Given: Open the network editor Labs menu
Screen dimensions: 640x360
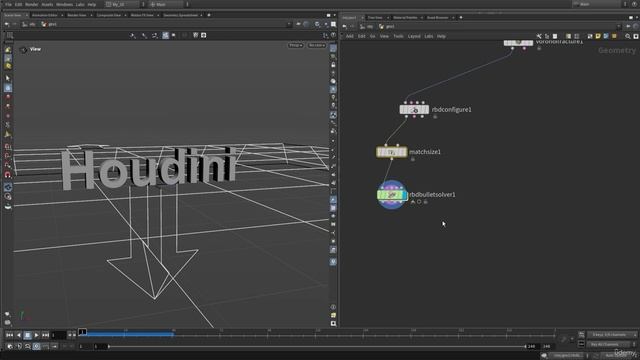Looking at the screenshot, I should (429, 36).
